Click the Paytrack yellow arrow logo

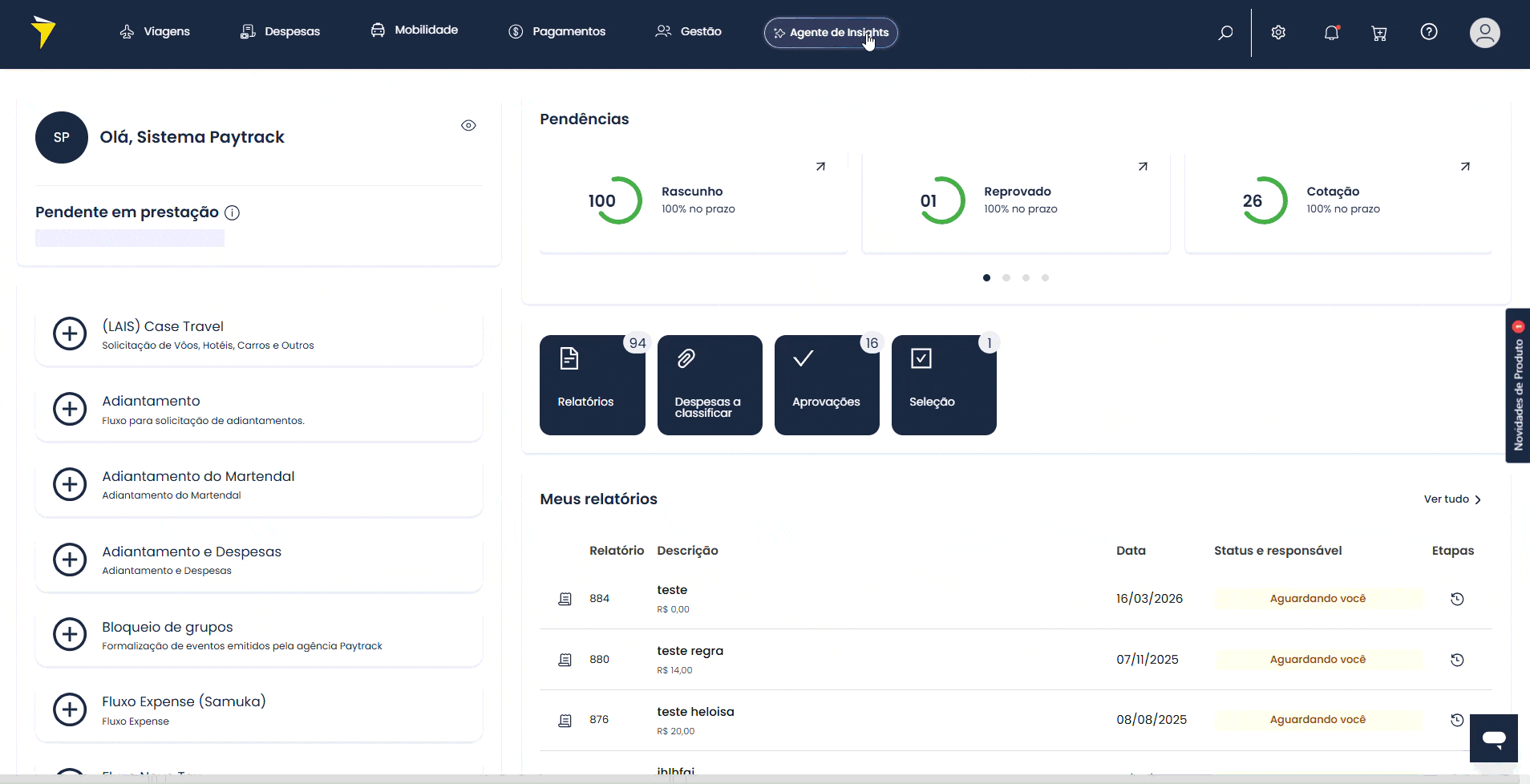[43, 32]
